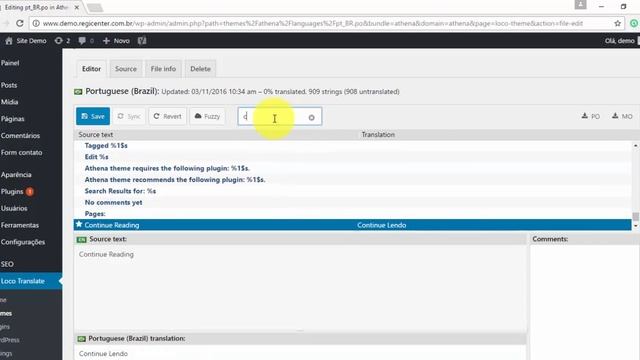Select the highlighted 'Continue Reading' row
Screen dimensions: 640x360
point(353,225)
